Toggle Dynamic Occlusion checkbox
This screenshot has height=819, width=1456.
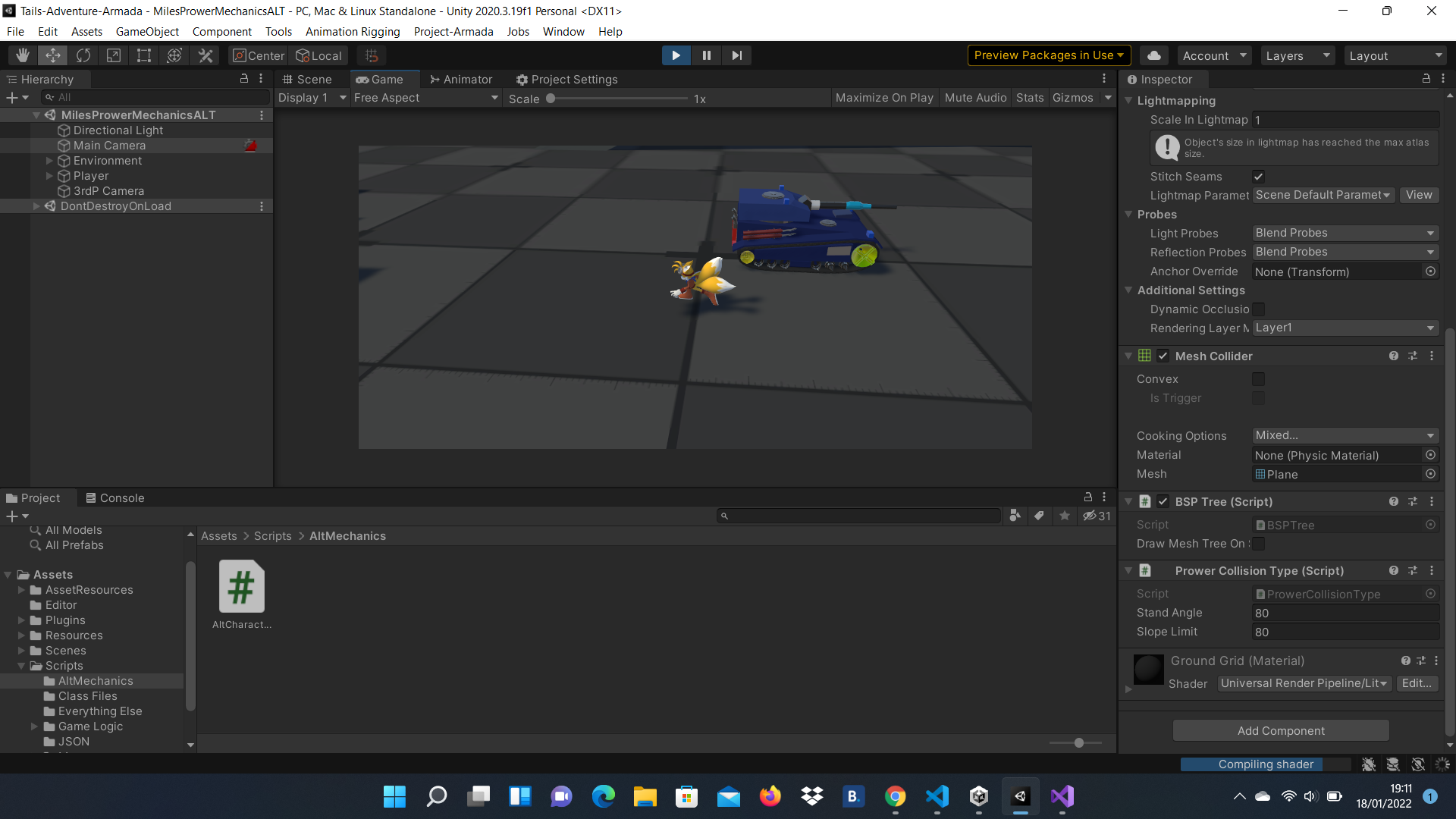[1258, 309]
